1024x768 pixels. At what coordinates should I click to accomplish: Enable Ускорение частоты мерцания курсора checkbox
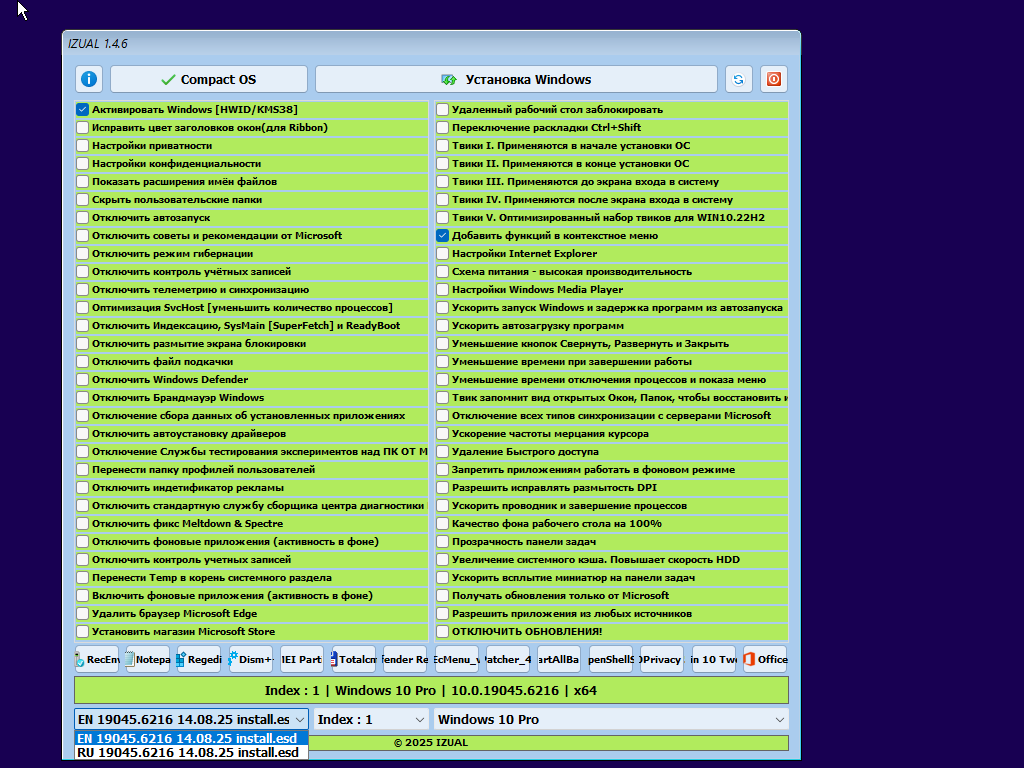pyautogui.click(x=443, y=434)
